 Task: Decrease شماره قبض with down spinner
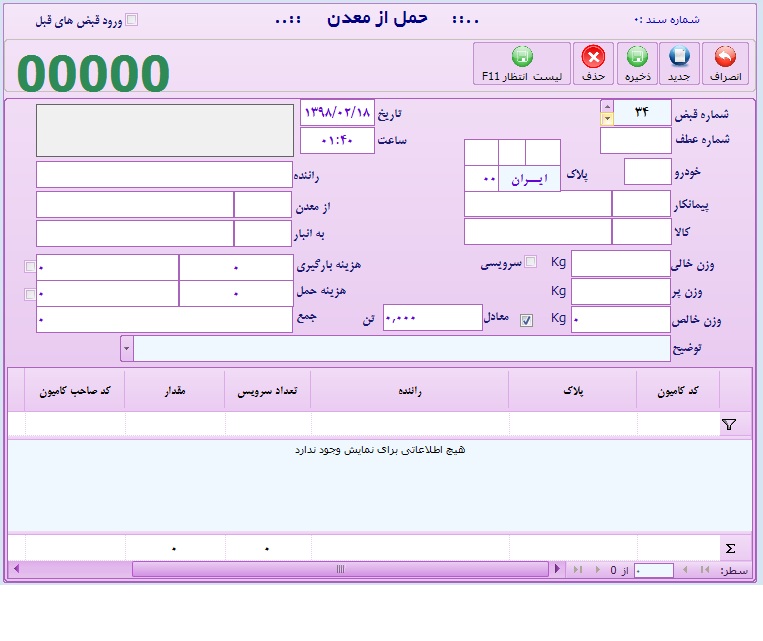tap(607, 119)
